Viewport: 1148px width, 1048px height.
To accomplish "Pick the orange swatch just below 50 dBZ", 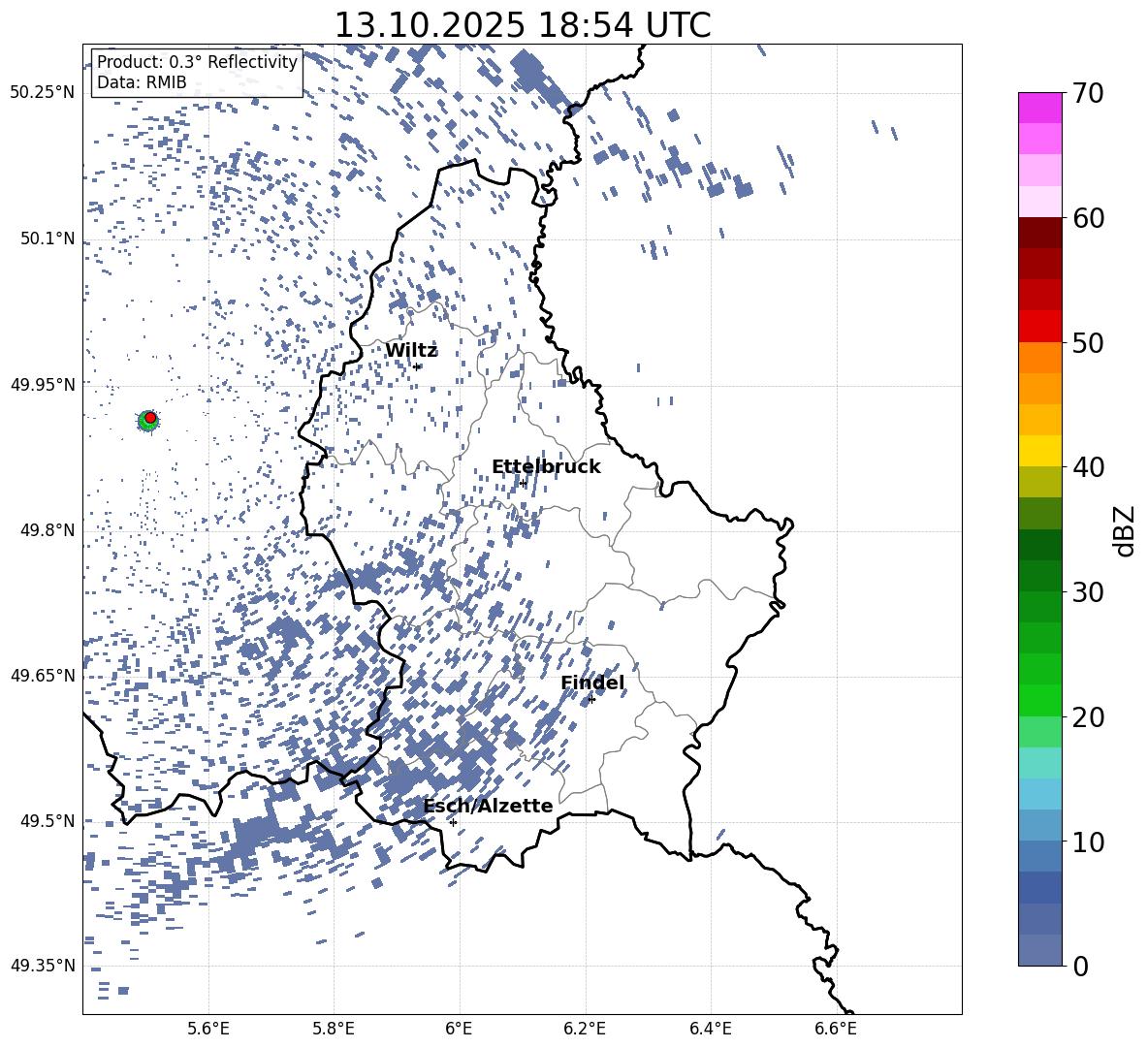I will [x=1039, y=358].
